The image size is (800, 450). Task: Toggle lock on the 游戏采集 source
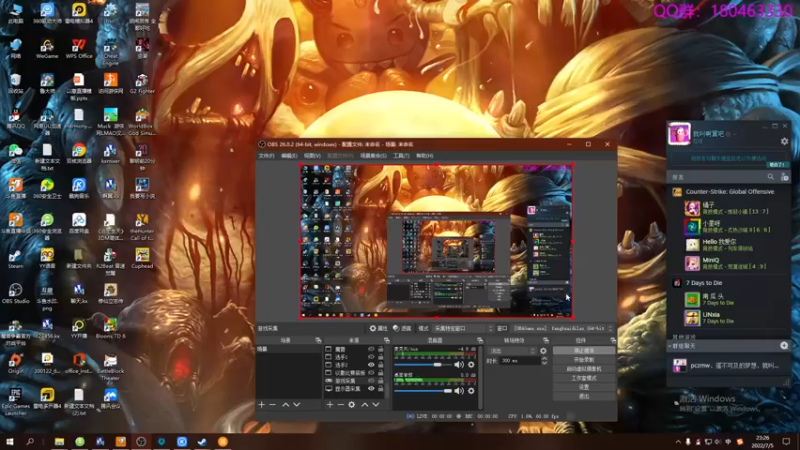click(380, 381)
